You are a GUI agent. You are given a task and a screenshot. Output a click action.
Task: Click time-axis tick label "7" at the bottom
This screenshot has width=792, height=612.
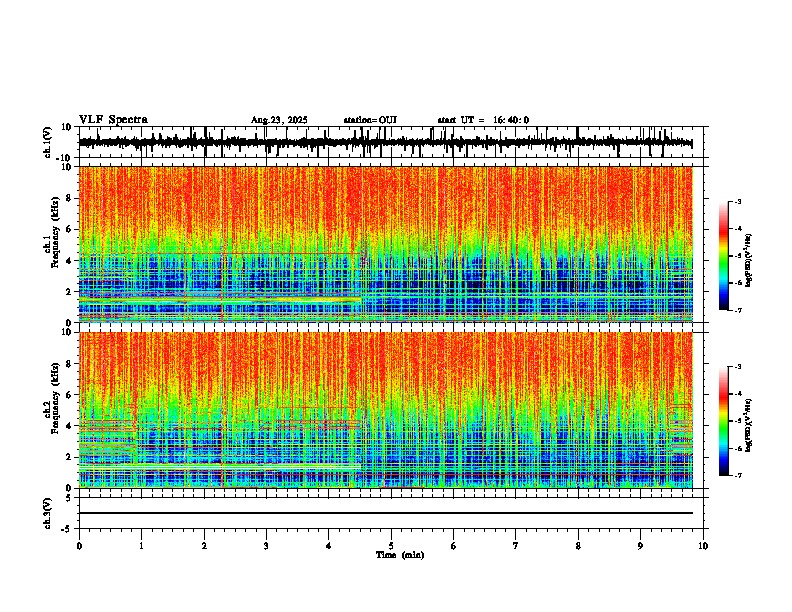(516, 546)
